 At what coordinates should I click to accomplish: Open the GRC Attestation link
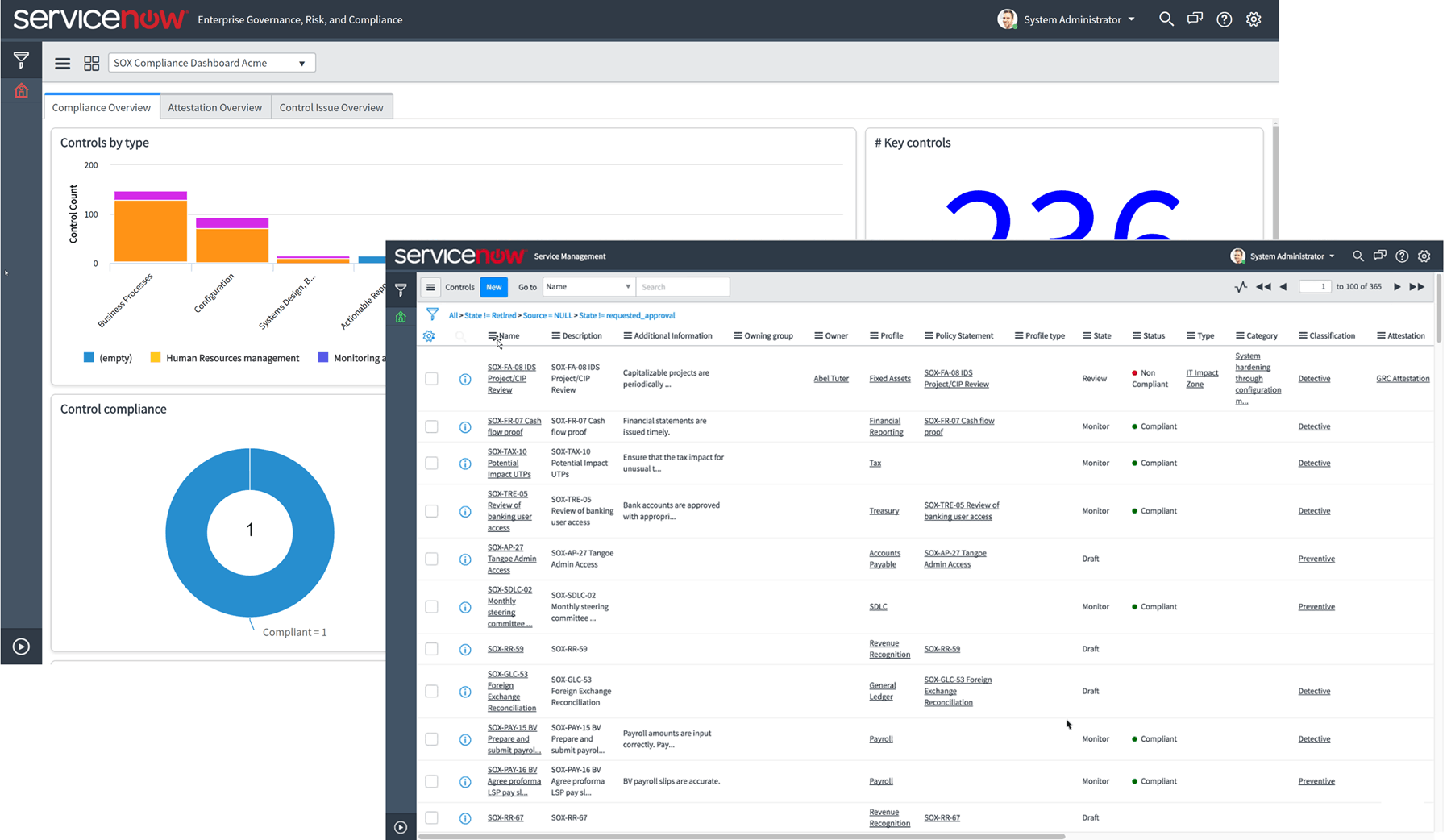click(1403, 379)
